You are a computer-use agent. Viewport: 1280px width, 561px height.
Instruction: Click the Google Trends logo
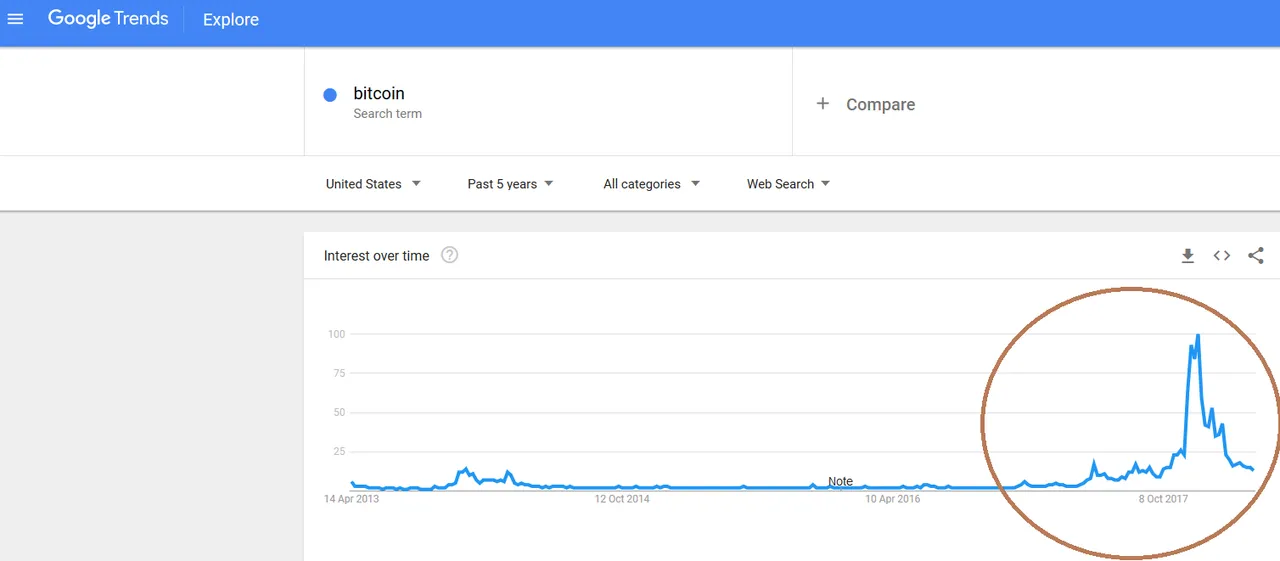108,19
